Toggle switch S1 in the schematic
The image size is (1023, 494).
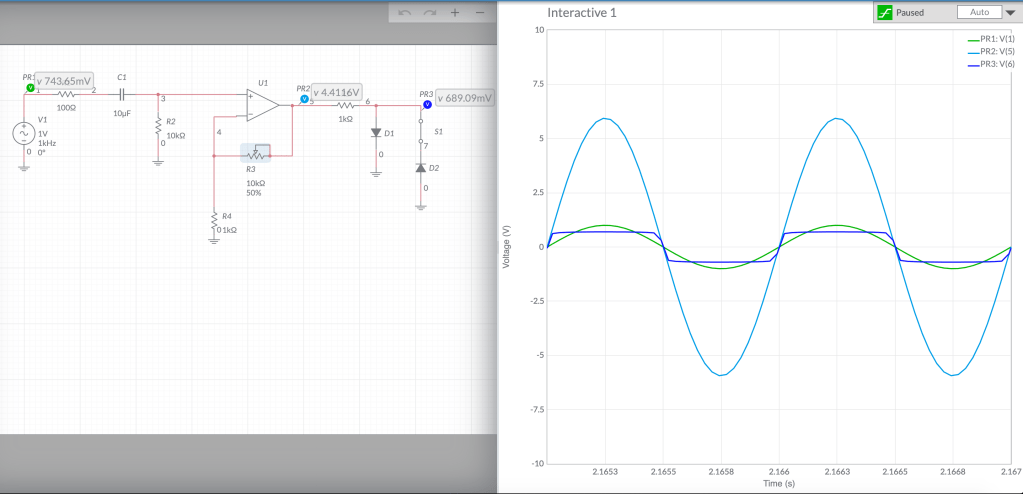click(422, 131)
